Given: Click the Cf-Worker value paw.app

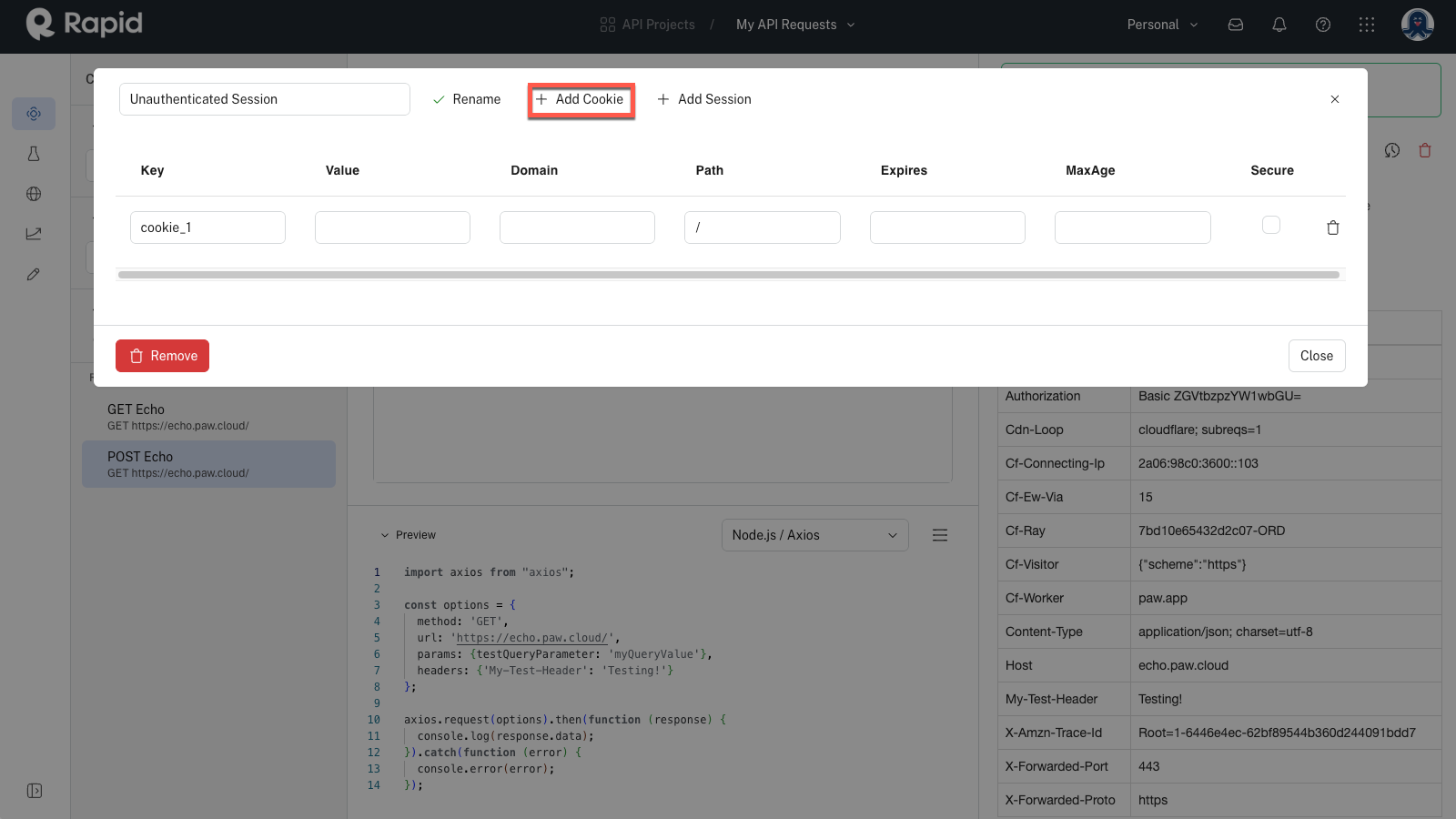Looking at the screenshot, I should pyautogui.click(x=1162, y=598).
